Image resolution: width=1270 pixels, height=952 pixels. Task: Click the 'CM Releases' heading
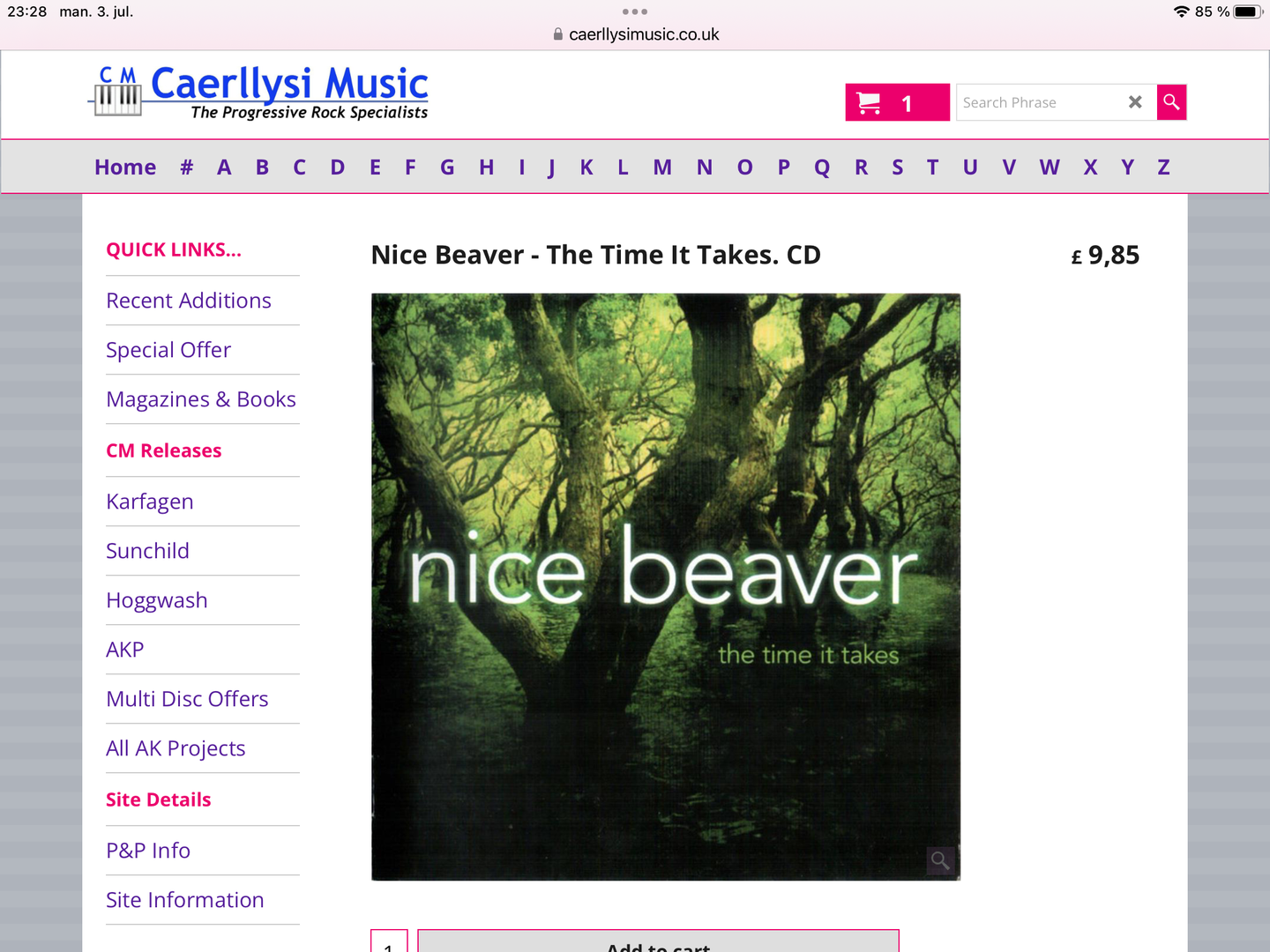tap(164, 450)
